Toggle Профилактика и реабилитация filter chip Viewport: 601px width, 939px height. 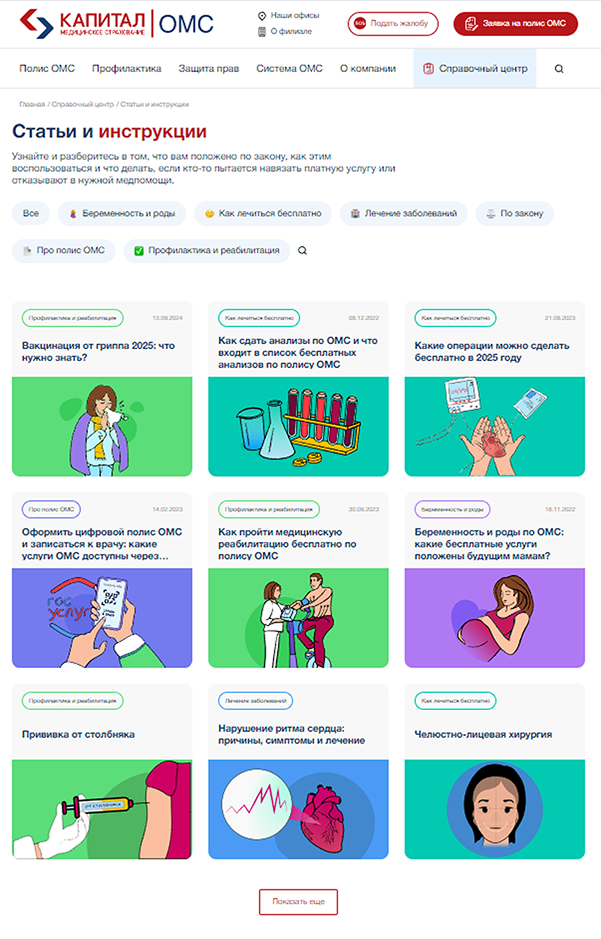point(207,251)
